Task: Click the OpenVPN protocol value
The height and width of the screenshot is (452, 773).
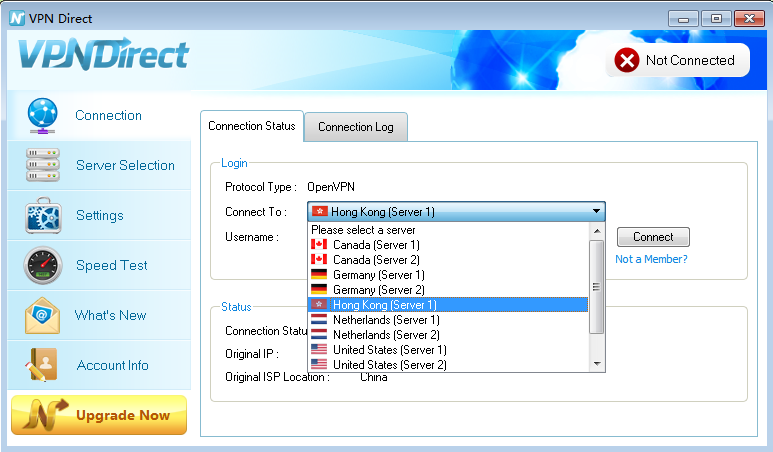Action: point(331,187)
